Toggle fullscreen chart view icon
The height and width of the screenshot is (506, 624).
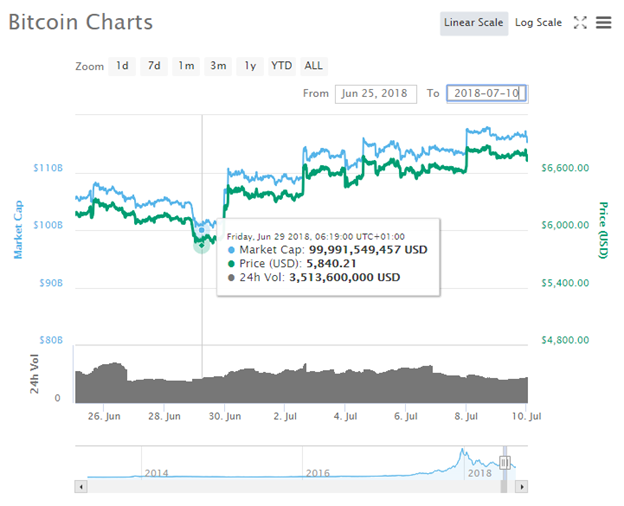click(580, 22)
